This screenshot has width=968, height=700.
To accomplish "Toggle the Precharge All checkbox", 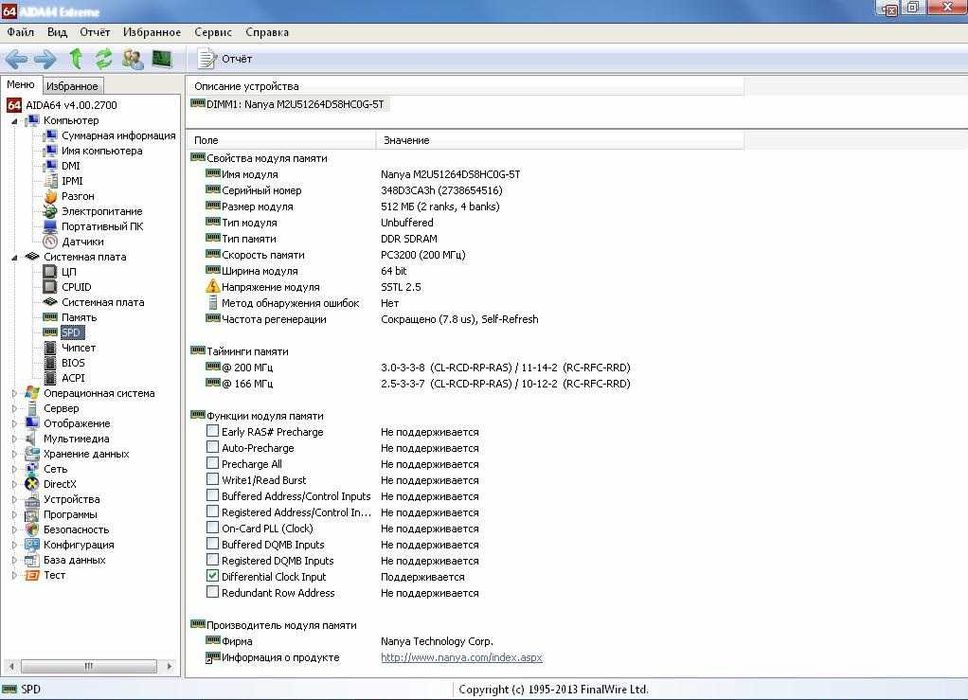I will pyautogui.click(x=212, y=463).
